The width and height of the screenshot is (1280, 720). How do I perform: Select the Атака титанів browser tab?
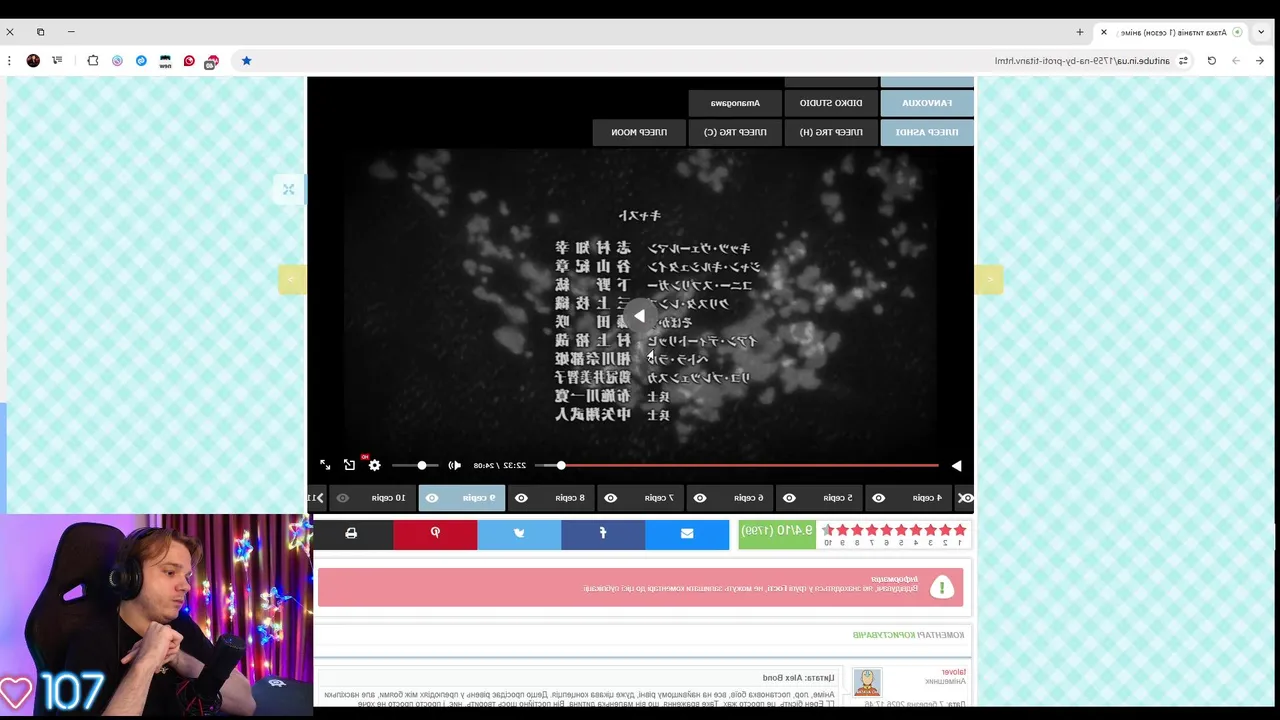(x=1172, y=32)
